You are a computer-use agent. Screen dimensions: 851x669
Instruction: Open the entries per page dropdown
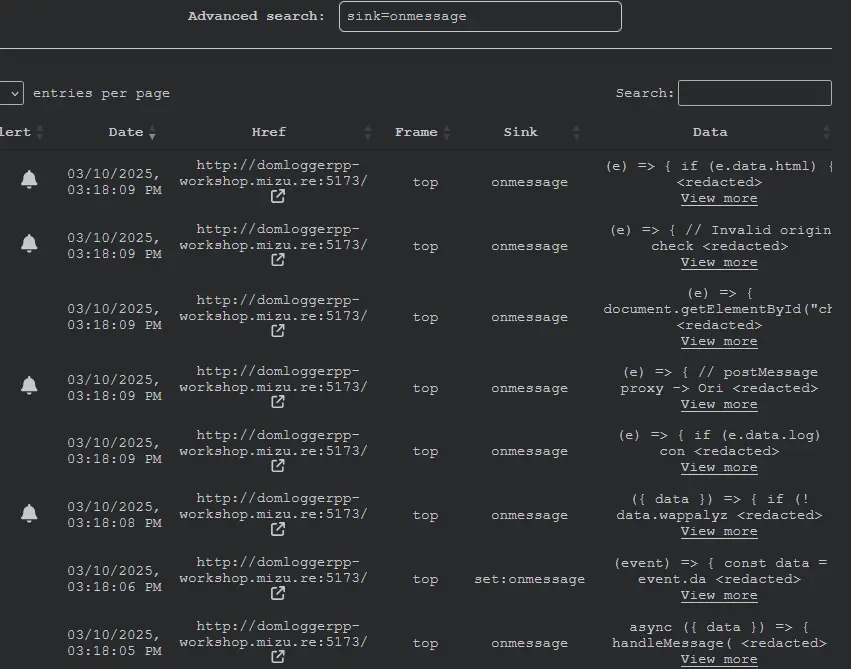tap(12, 93)
